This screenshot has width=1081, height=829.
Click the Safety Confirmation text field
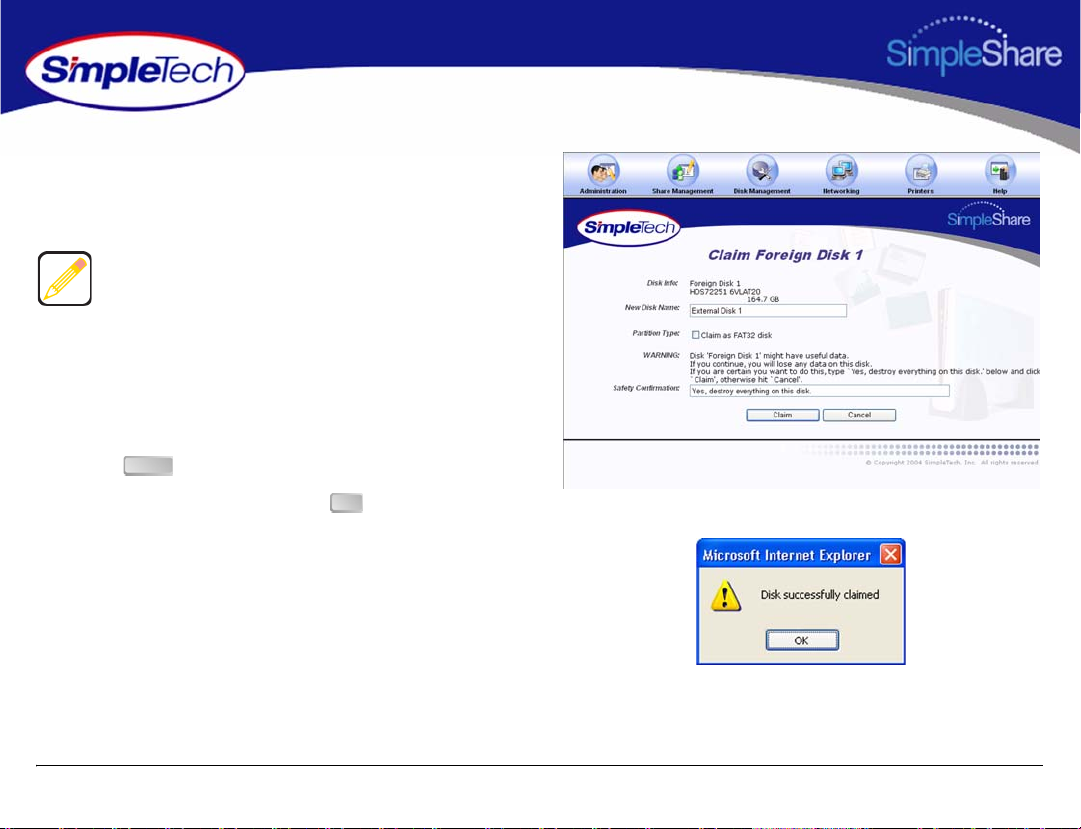point(820,391)
